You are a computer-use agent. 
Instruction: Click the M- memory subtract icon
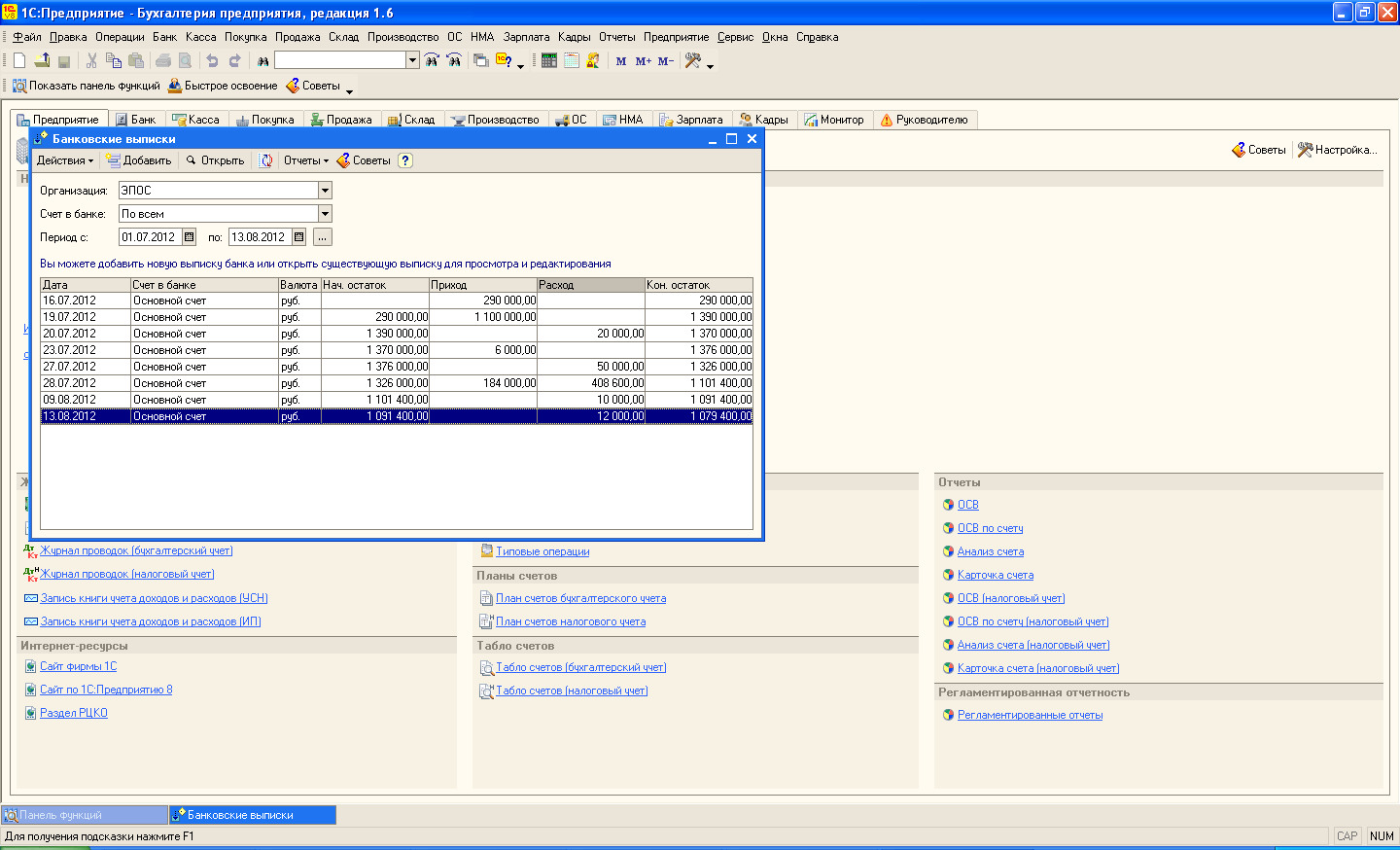[666, 60]
